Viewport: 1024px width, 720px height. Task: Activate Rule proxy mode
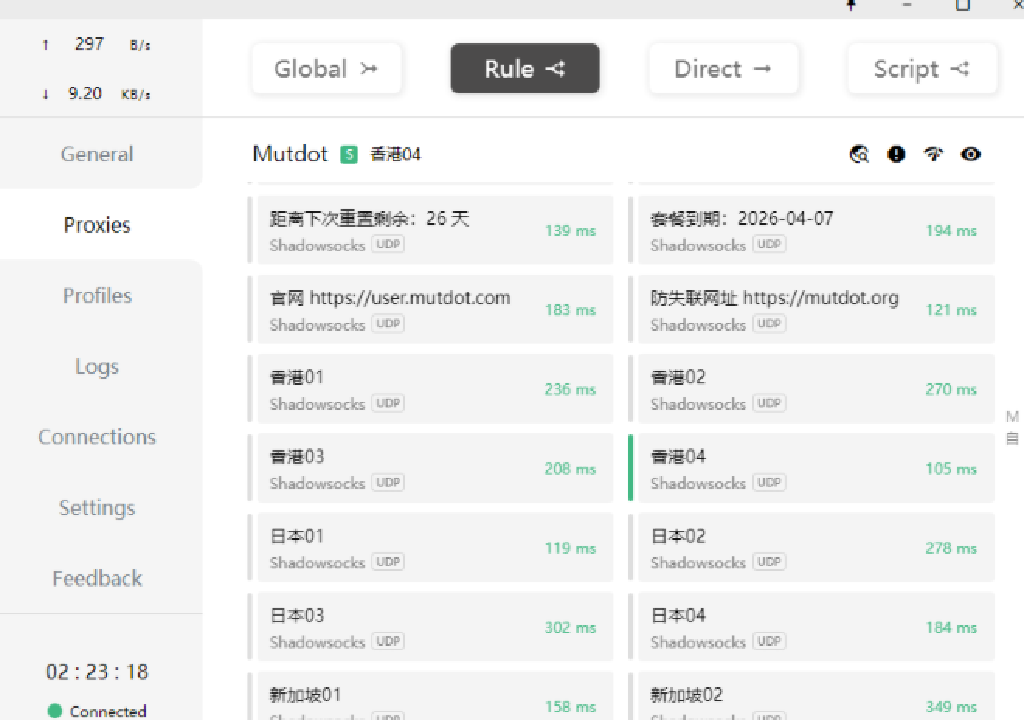[524, 68]
